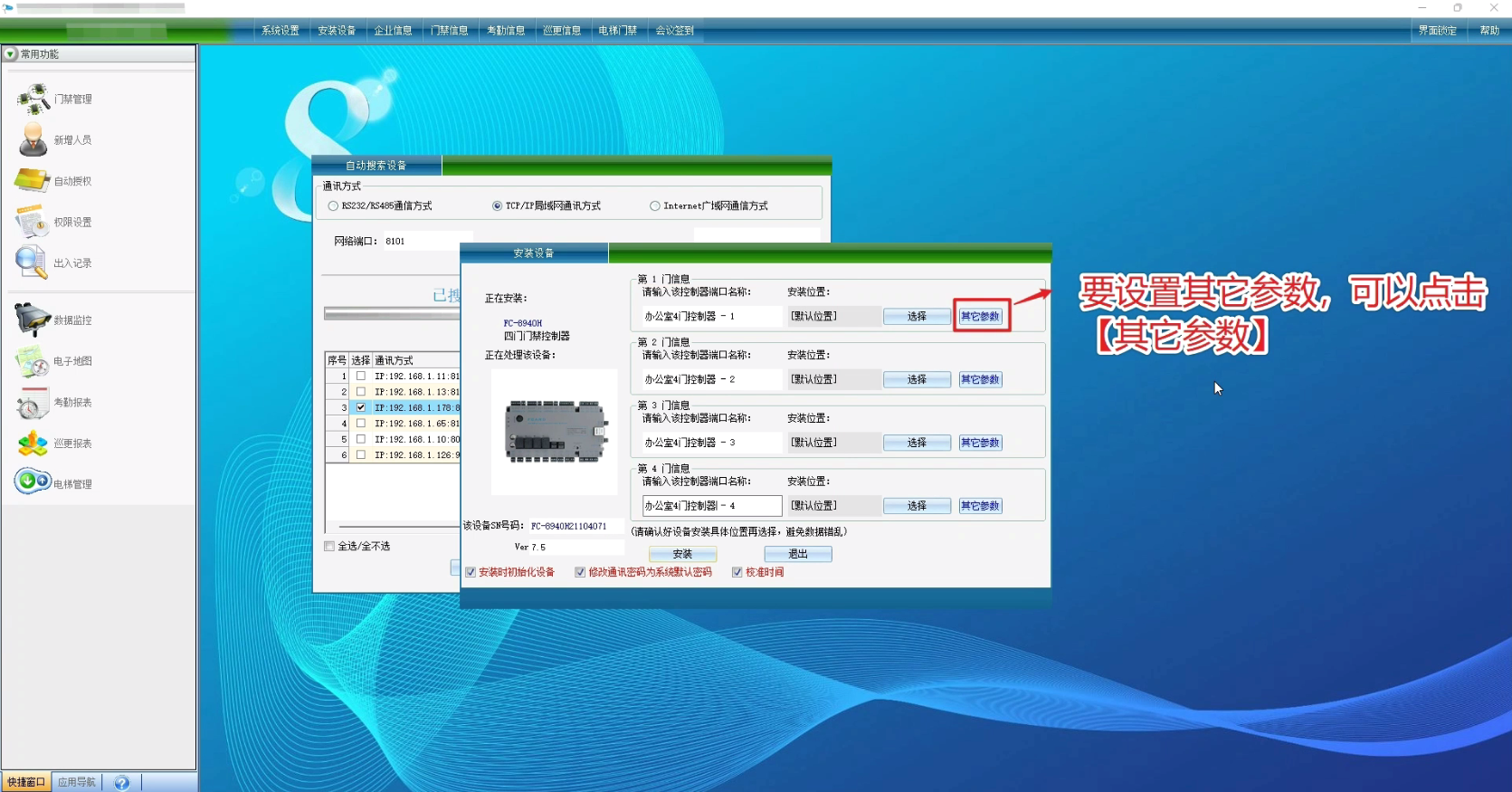
Task: Click 其它参数 for door 1
Action: point(980,316)
